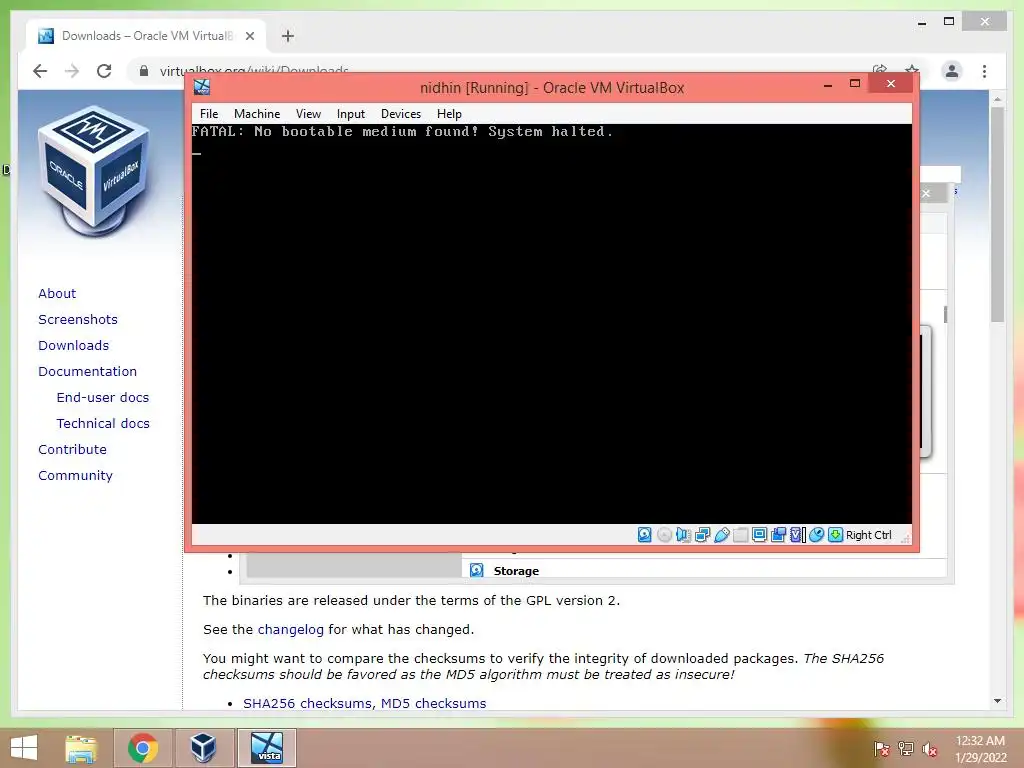Open VirtualBox Manager cube icon in taskbar
1024x768 pixels.
click(203, 748)
